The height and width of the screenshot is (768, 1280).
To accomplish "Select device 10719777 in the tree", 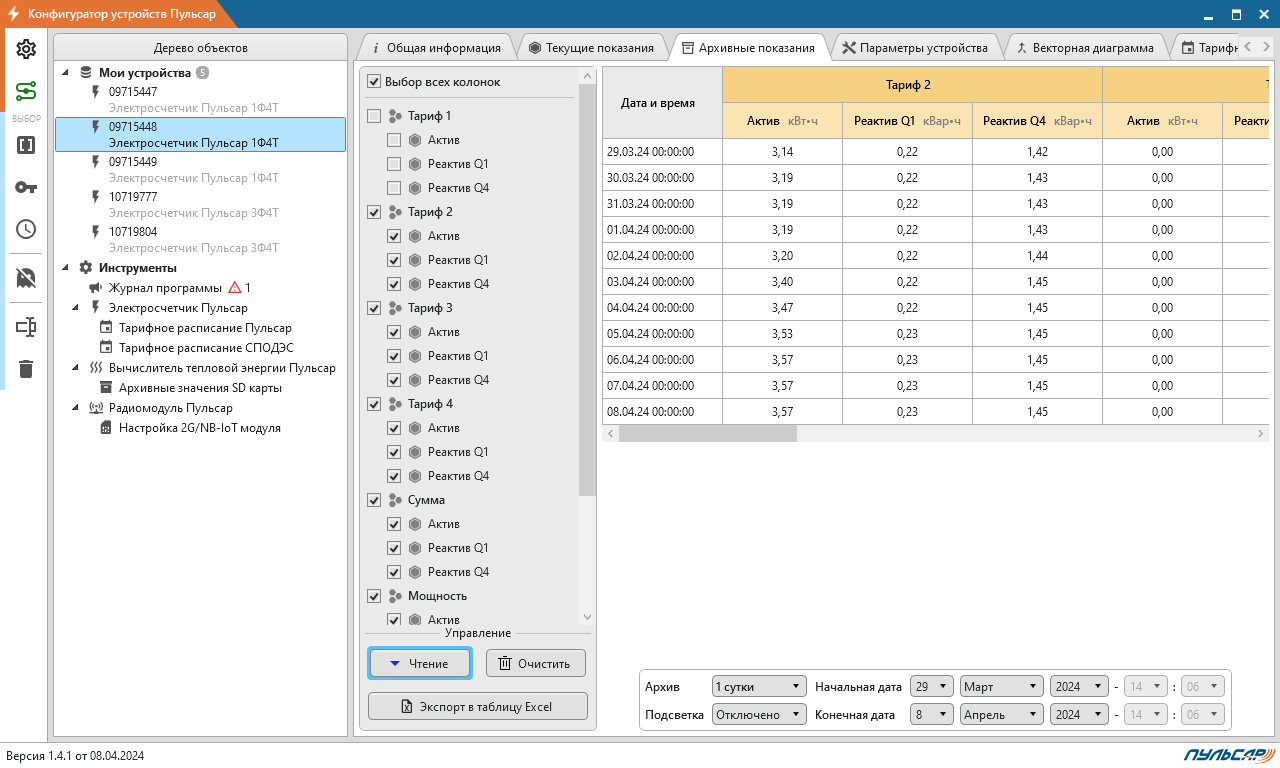I will coord(200,205).
